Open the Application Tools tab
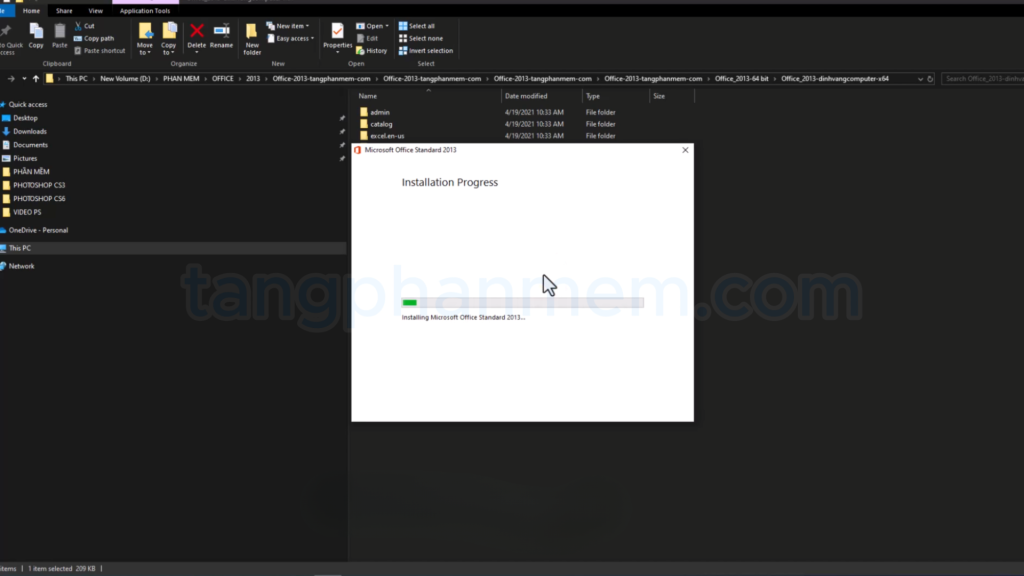Viewport: 1024px width, 576px height. click(x=145, y=10)
